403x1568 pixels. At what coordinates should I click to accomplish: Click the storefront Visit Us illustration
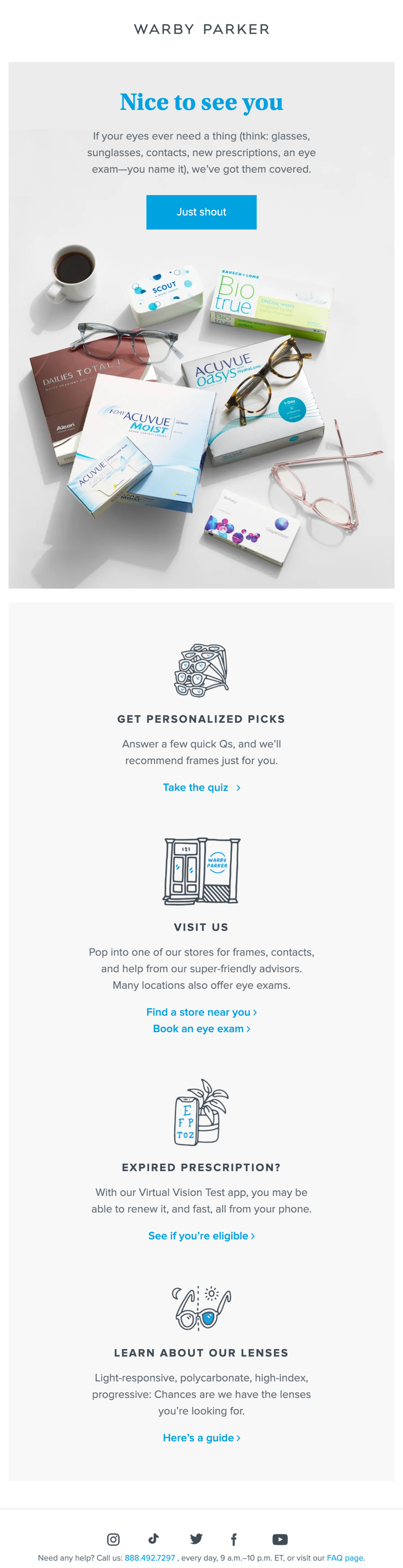(201, 871)
